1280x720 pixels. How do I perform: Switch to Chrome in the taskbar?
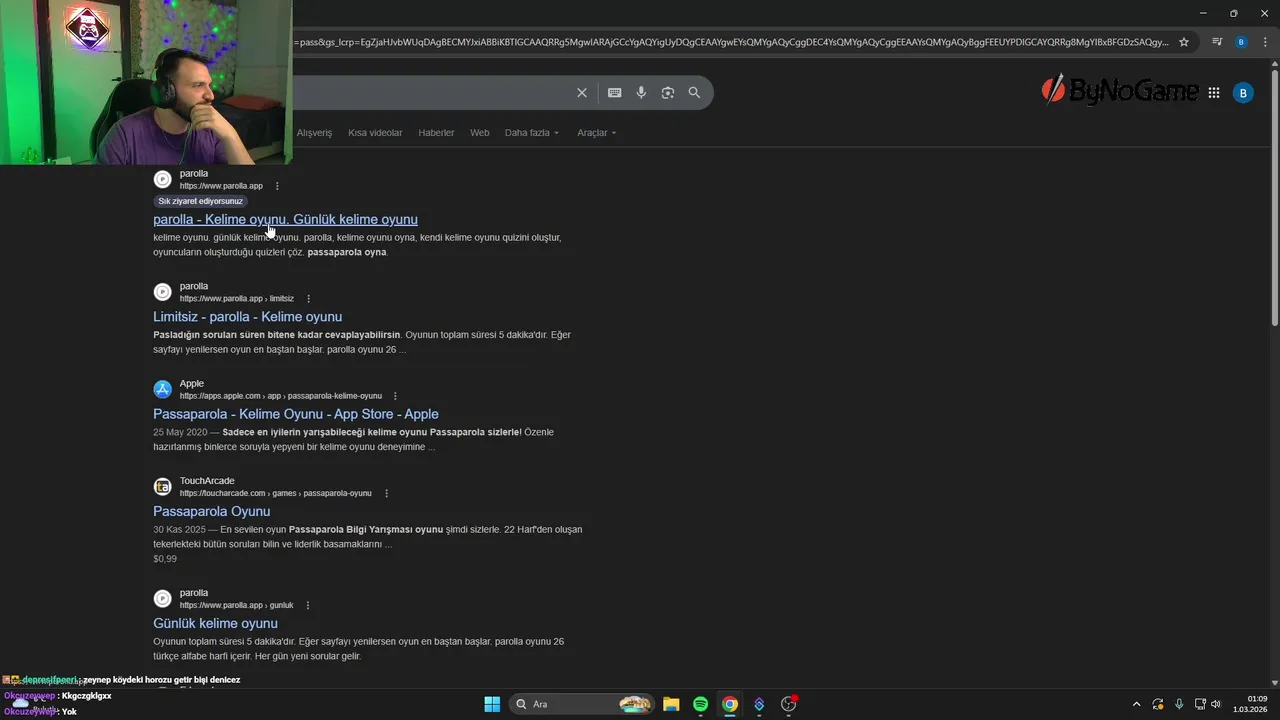[730, 704]
